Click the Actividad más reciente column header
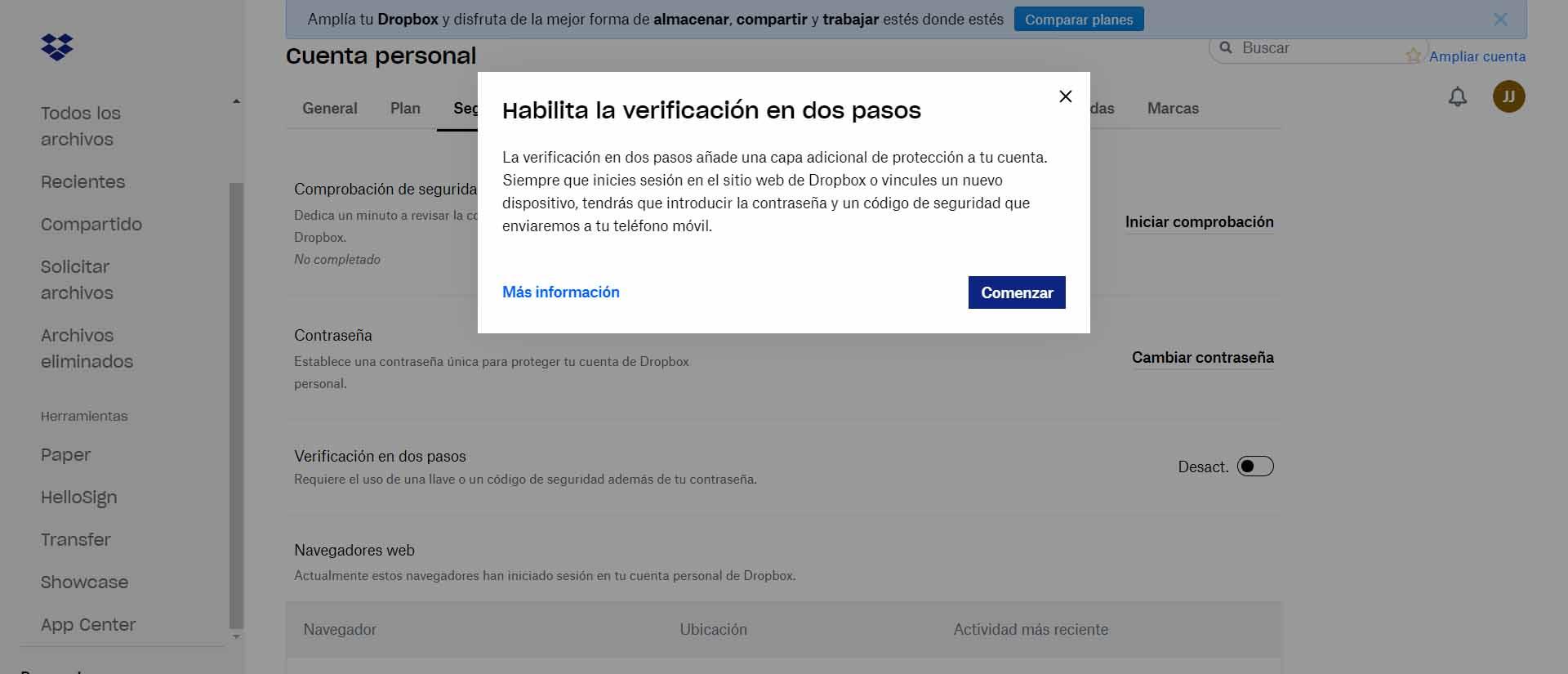The width and height of the screenshot is (1568, 674). tap(1031, 630)
